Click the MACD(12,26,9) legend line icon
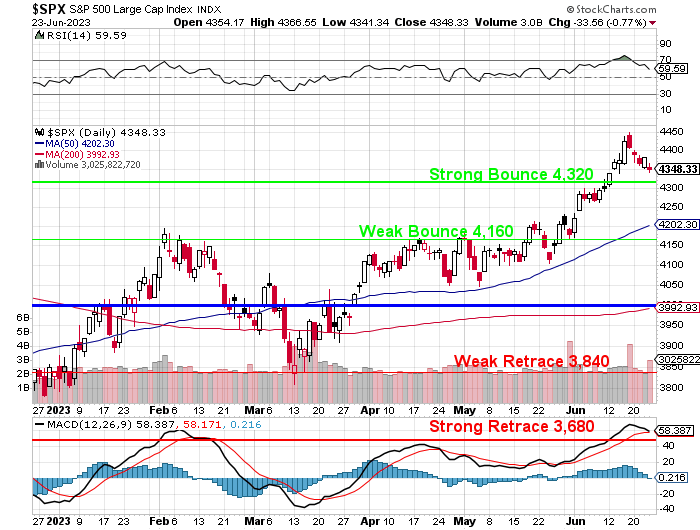Screen dimensions: 700x530 tap(39, 424)
